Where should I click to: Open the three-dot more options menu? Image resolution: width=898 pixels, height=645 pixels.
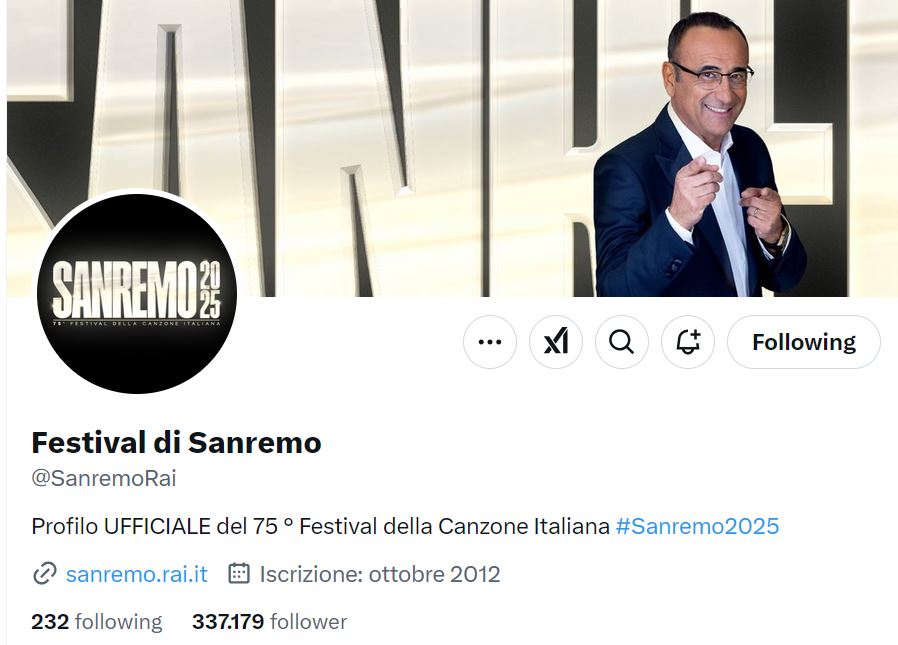490,342
